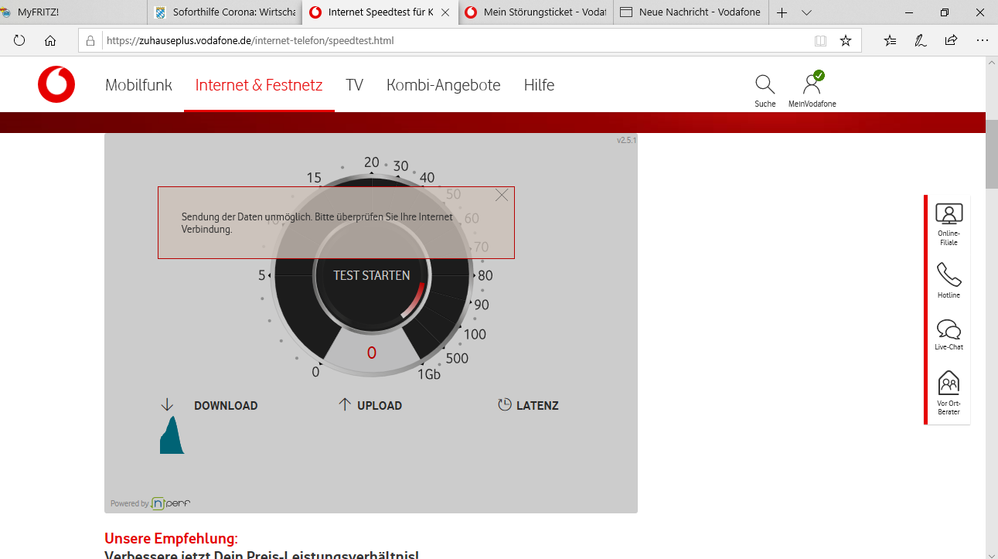998x559 pixels.
Task: Open the Hilfe menu
Action: click(x=538, y=85)
